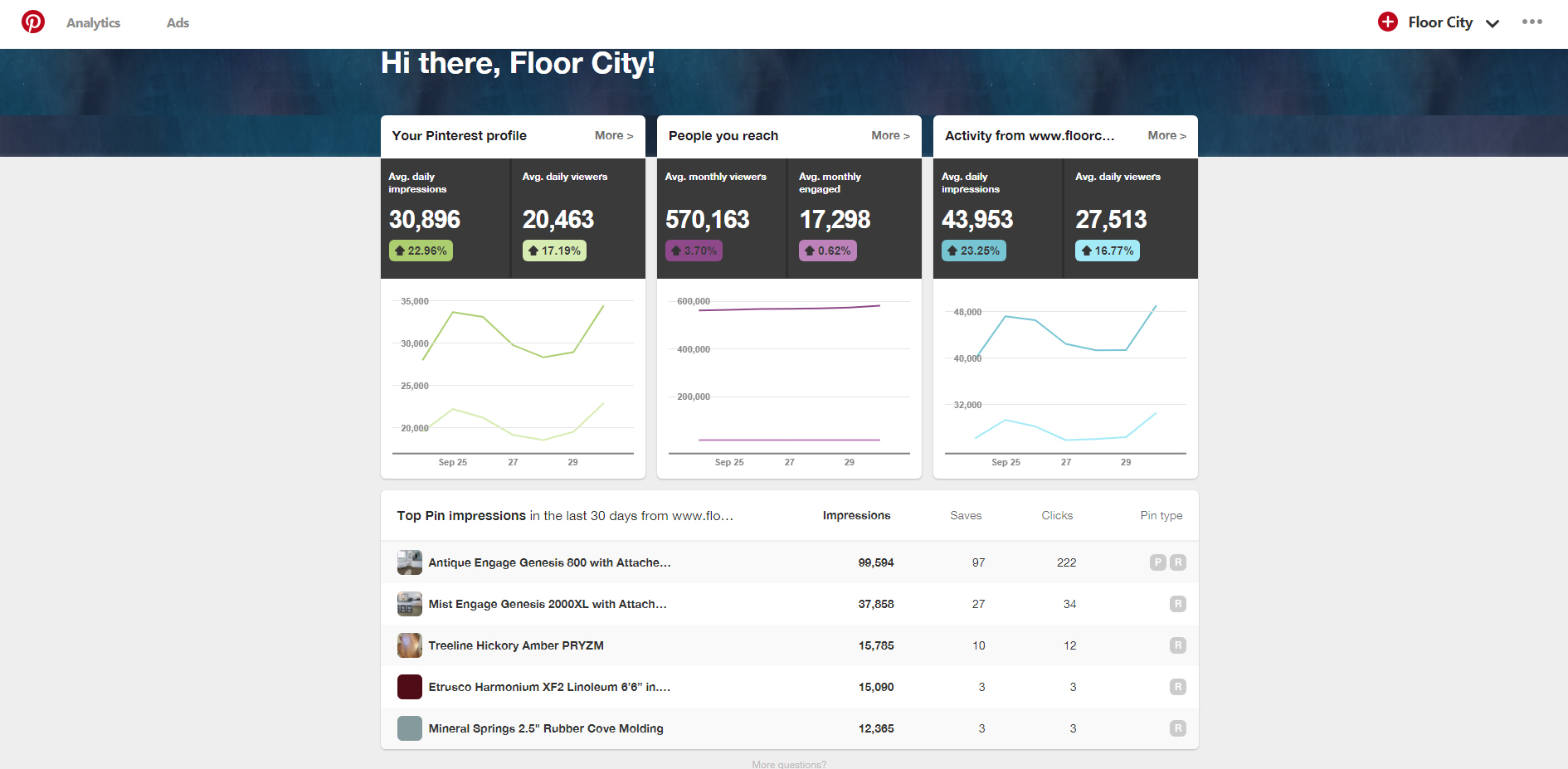Open the Floor City account name
The height and width of the screenshot is (769, 1568).
pyautogui.click(x=1440, y=22)
